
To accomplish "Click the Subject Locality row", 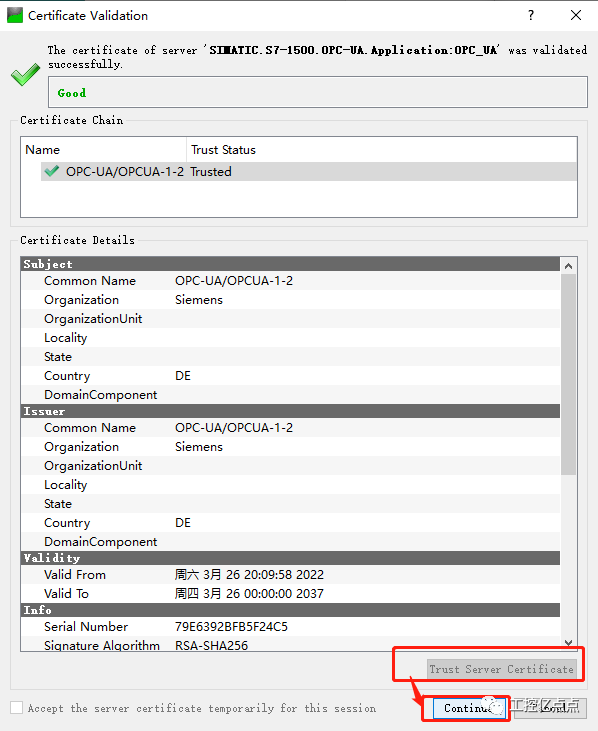I will [290, 338].
